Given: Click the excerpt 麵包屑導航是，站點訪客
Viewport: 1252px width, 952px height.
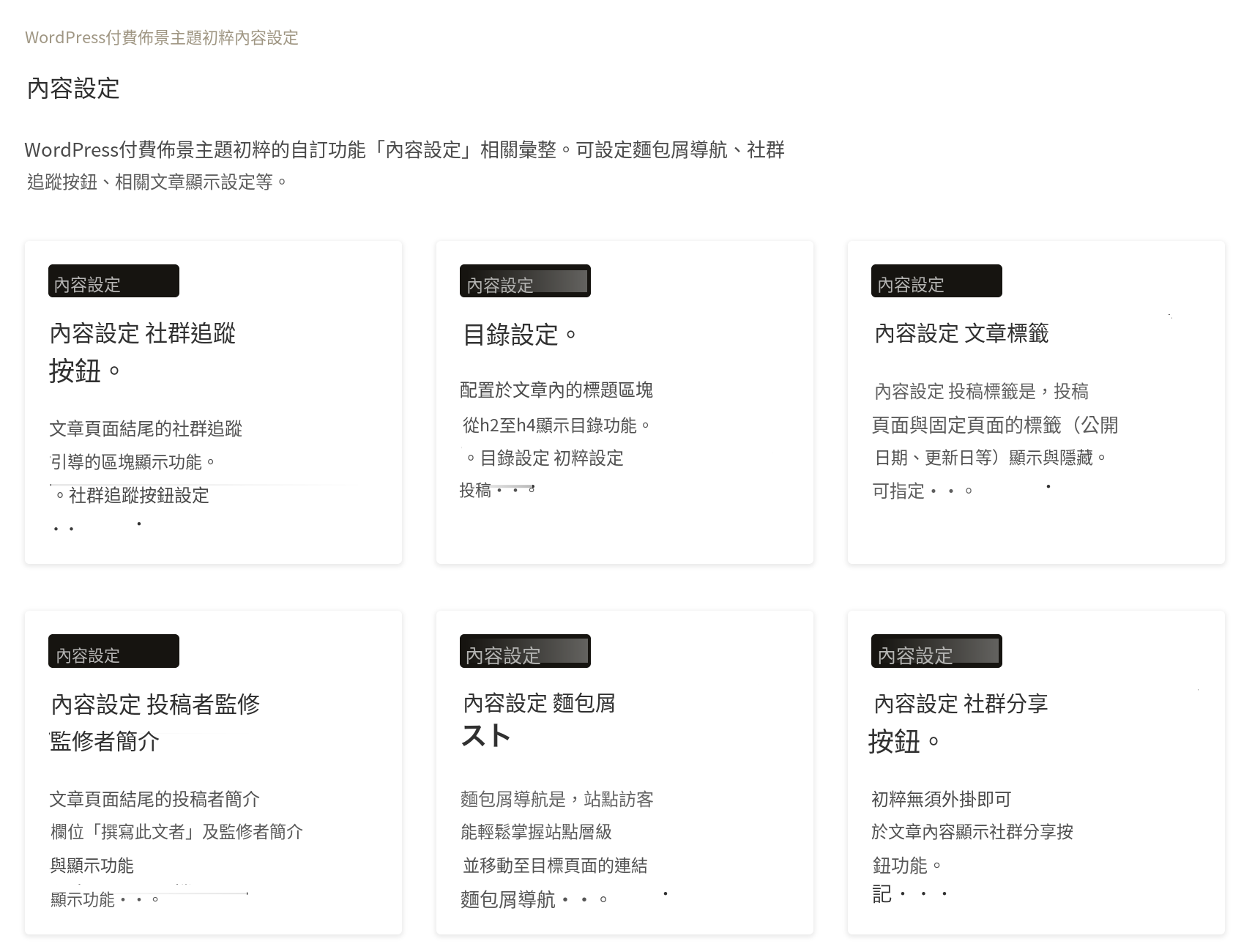Looking at the screenshot, I should pos(557,799).
